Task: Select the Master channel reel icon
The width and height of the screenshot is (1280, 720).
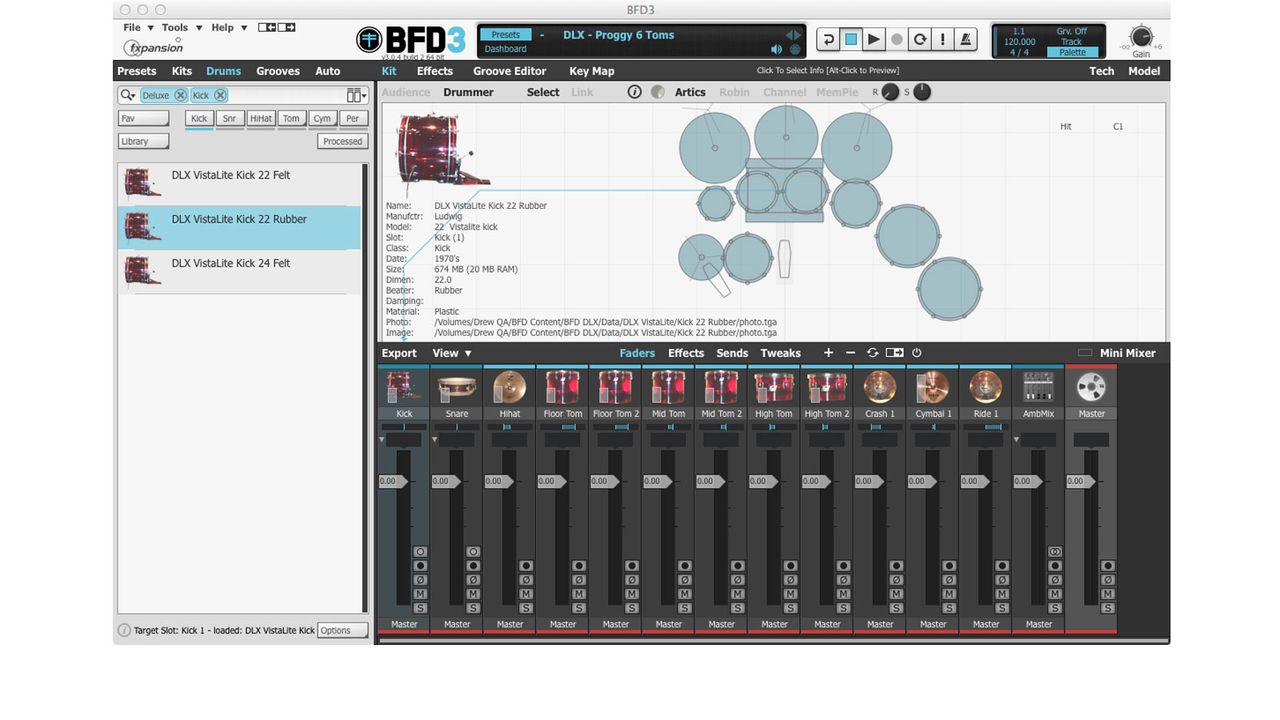Action: 1092,387
